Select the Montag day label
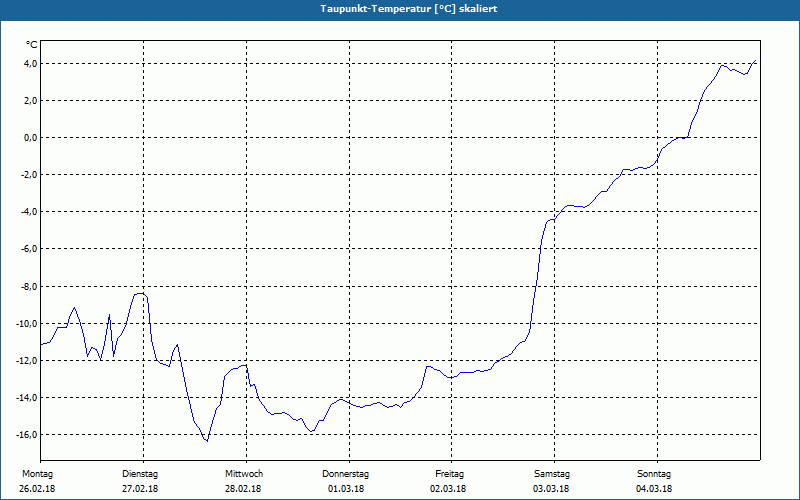The image size is (800, 500). click(37, 474)
